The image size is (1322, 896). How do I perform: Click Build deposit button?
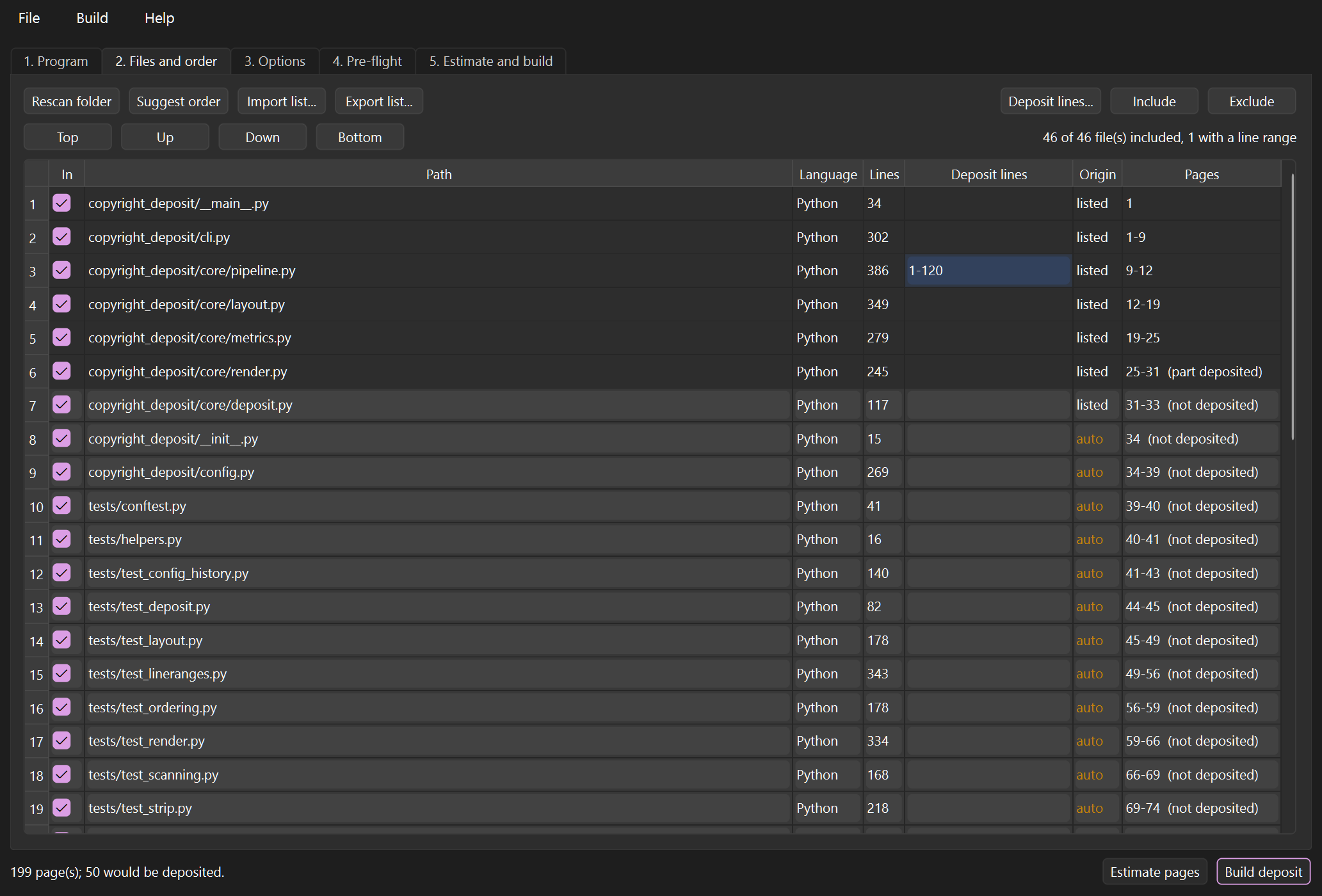pyautogui.click(x=1263, y=872)
